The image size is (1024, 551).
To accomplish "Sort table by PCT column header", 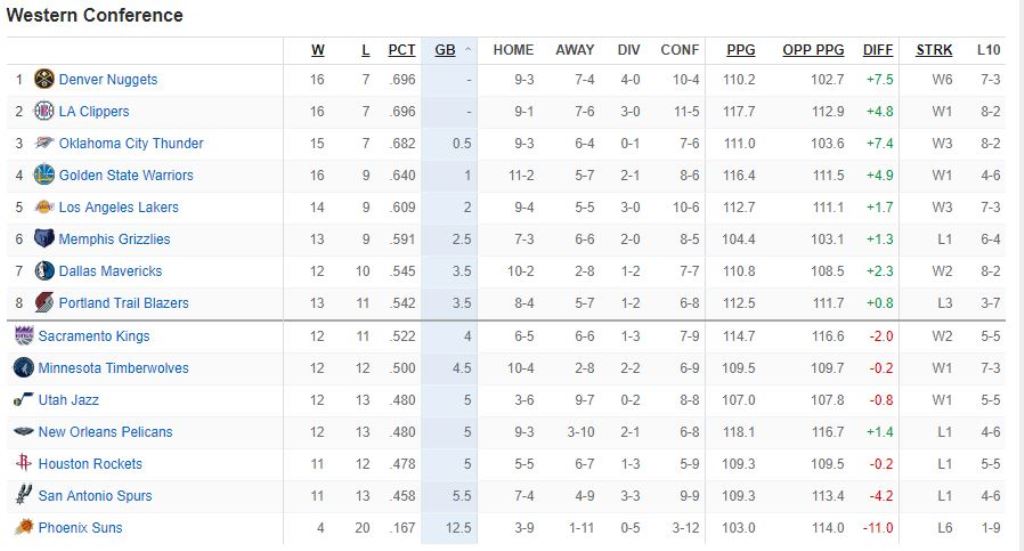I will pos(402,50).
